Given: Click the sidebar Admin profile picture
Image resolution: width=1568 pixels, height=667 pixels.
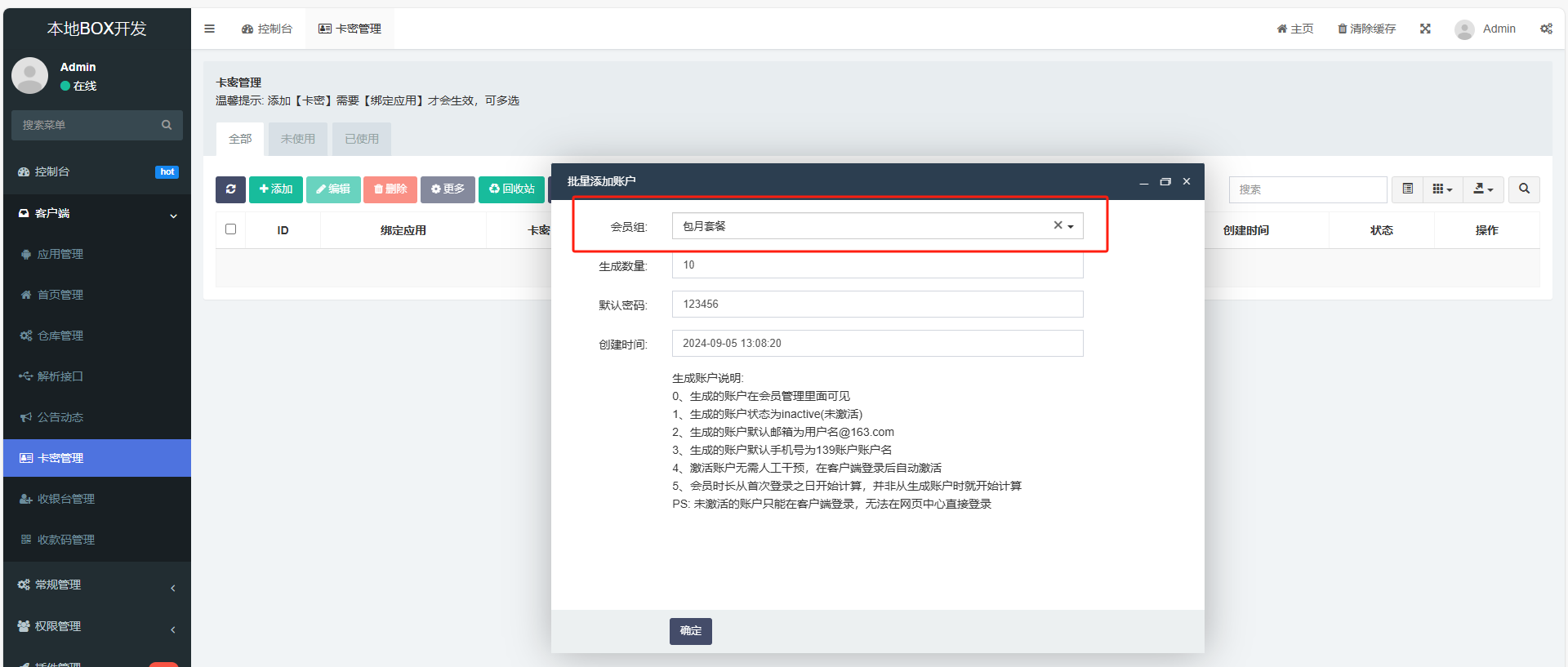Looking at the screenshot, I should coord(30,75).
